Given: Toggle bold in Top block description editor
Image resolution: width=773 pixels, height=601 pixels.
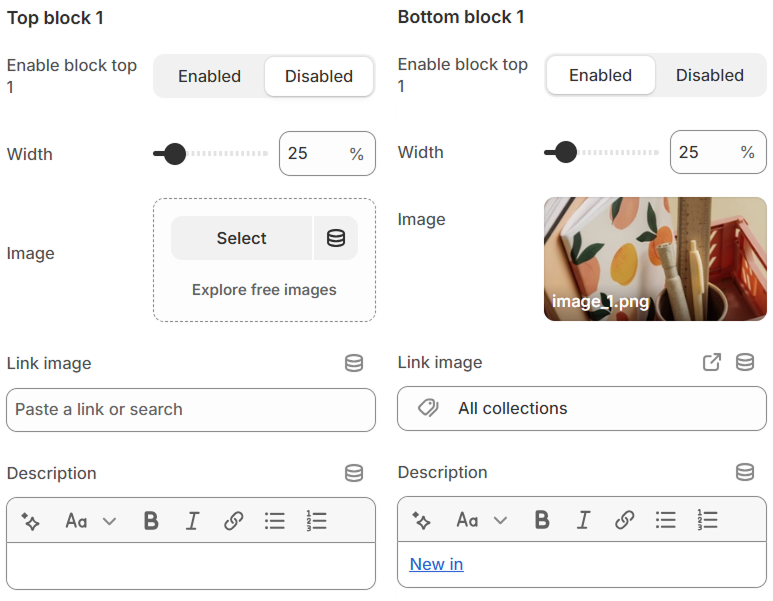Looking at the screenshot, I should click(x=151, y=521).
